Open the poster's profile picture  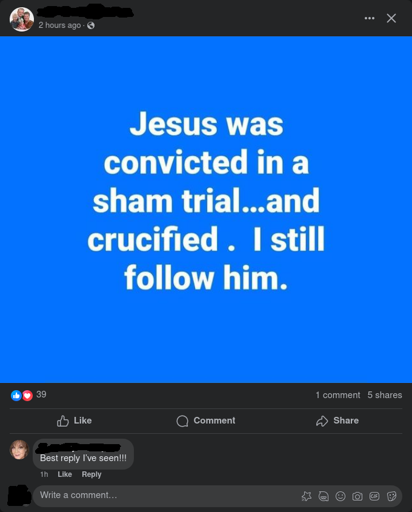tap(22, 19)
